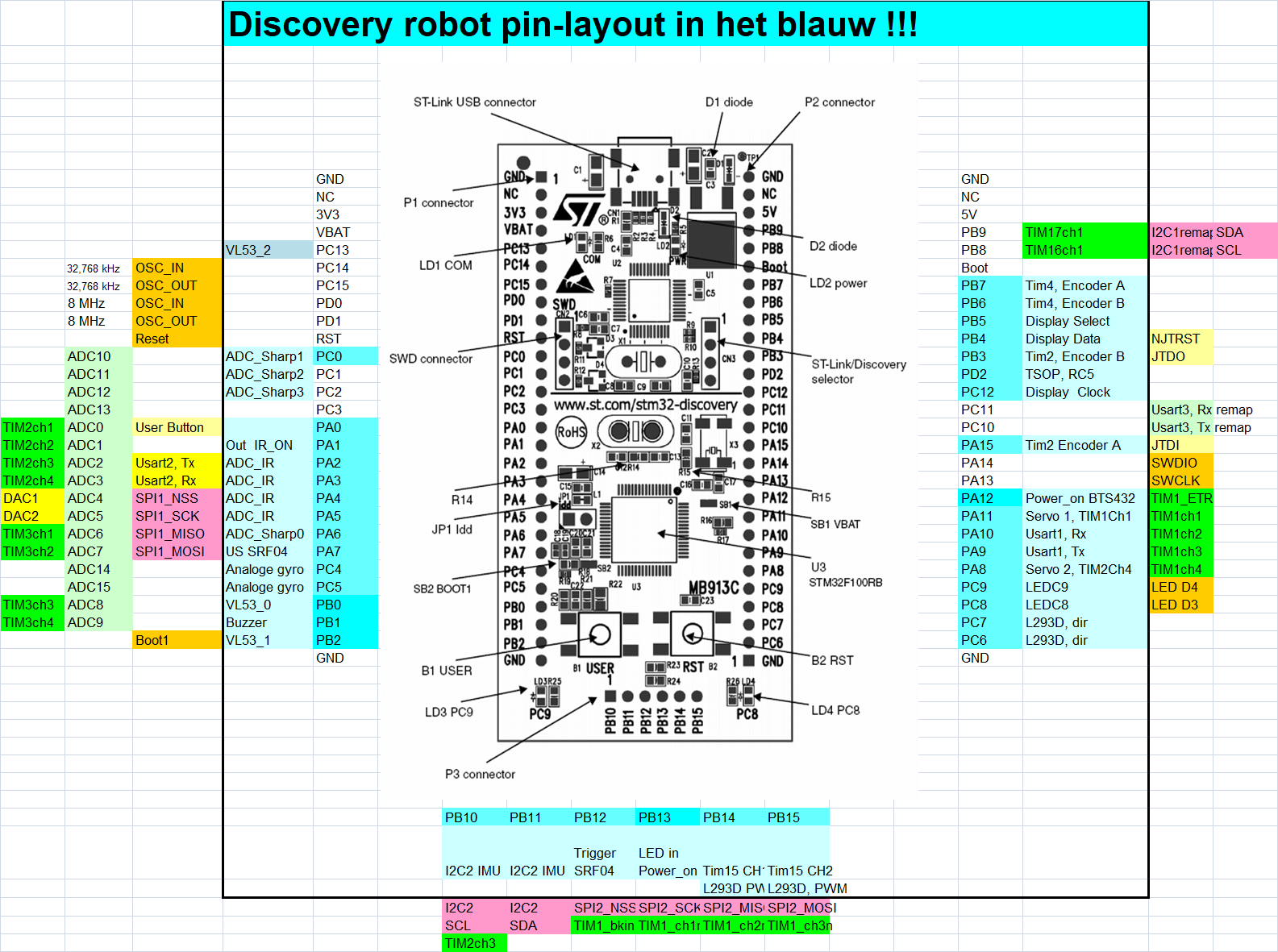Select the 'Servo 2, TIM2Ch4' cell
Screen dimensions: 1278x952
pyautogui.click(x=1085, y=569)
